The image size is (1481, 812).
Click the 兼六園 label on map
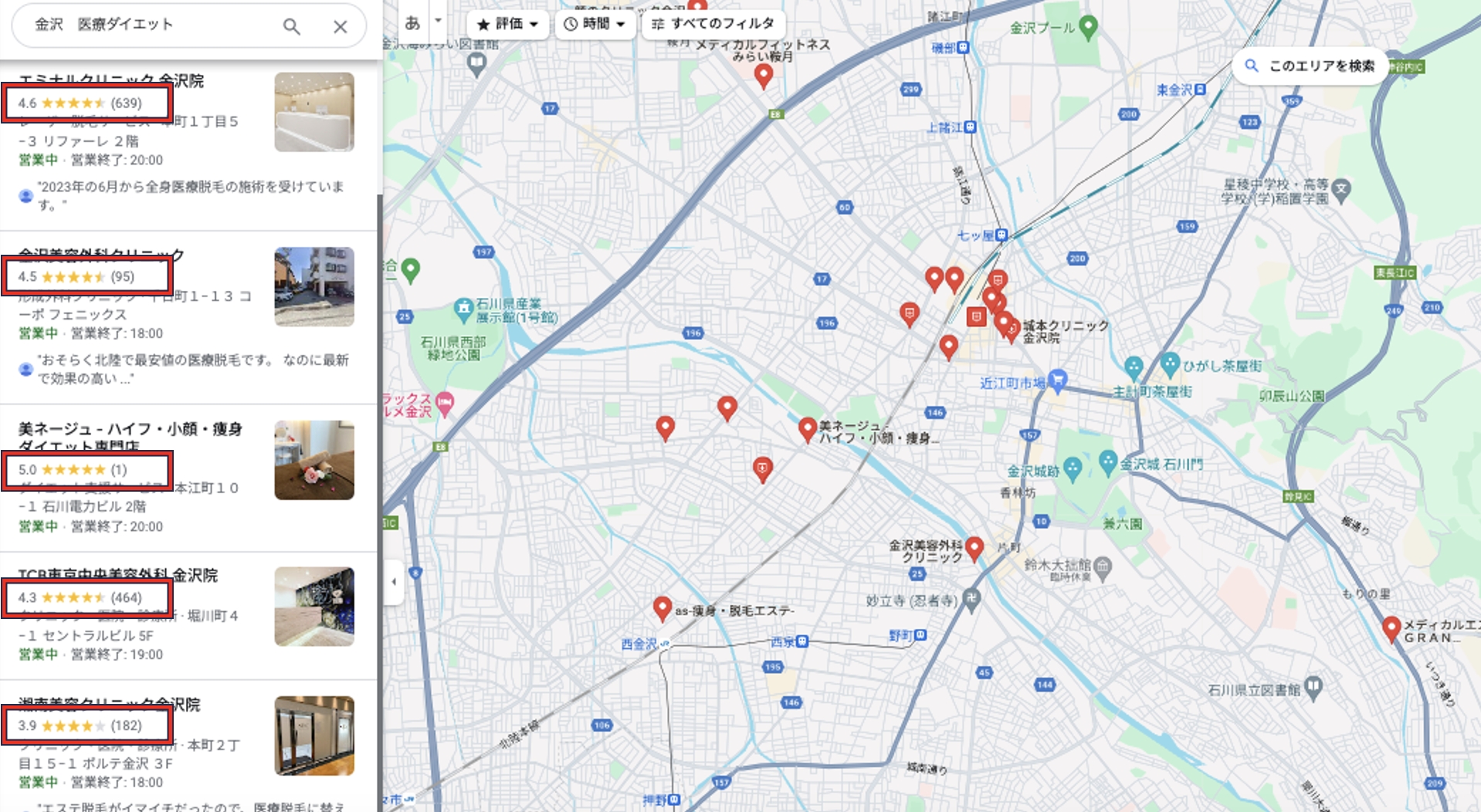pyautogui.click(x=1122, y=524)
